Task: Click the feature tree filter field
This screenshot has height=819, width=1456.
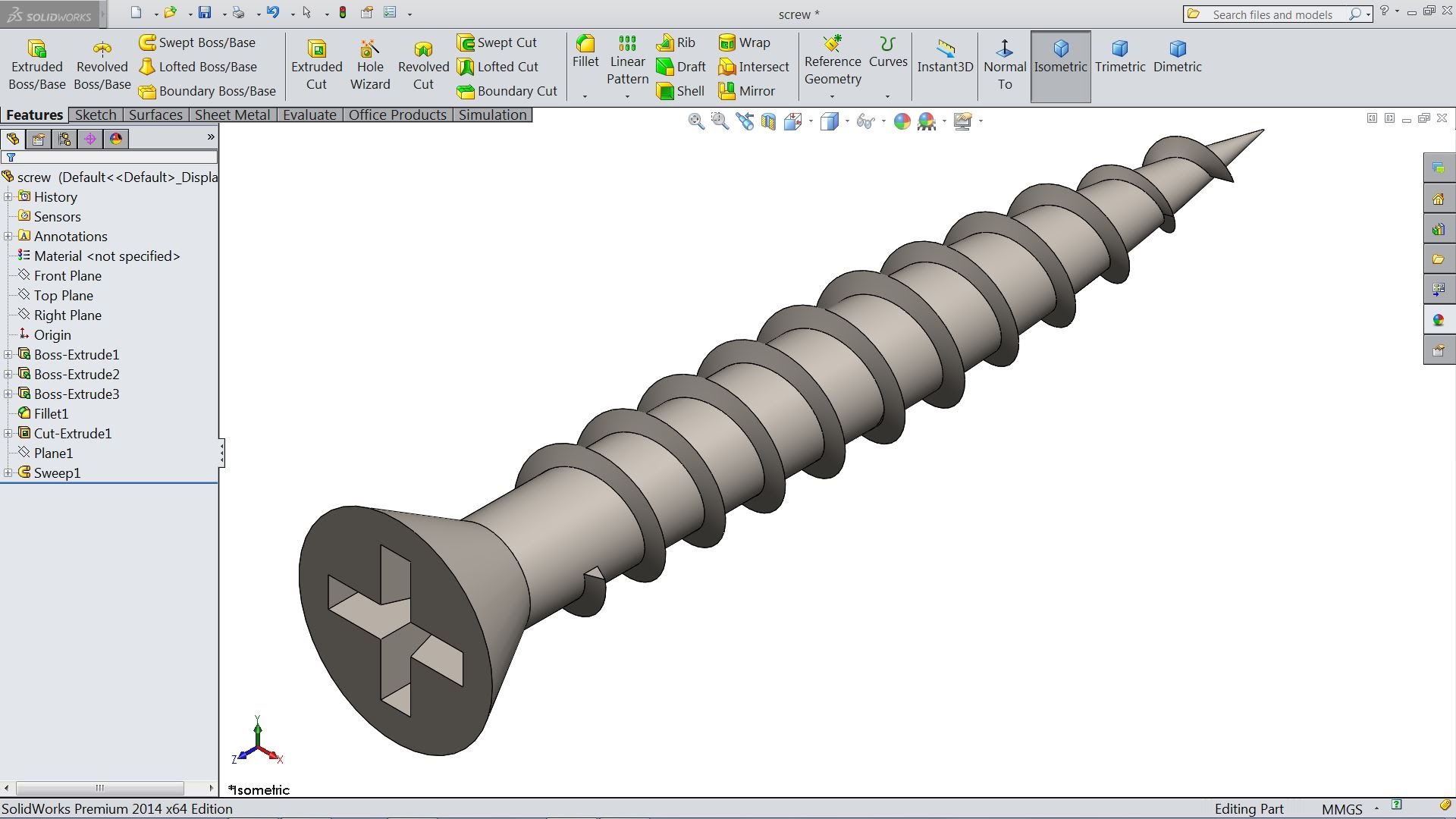Action: coord(110,157)
